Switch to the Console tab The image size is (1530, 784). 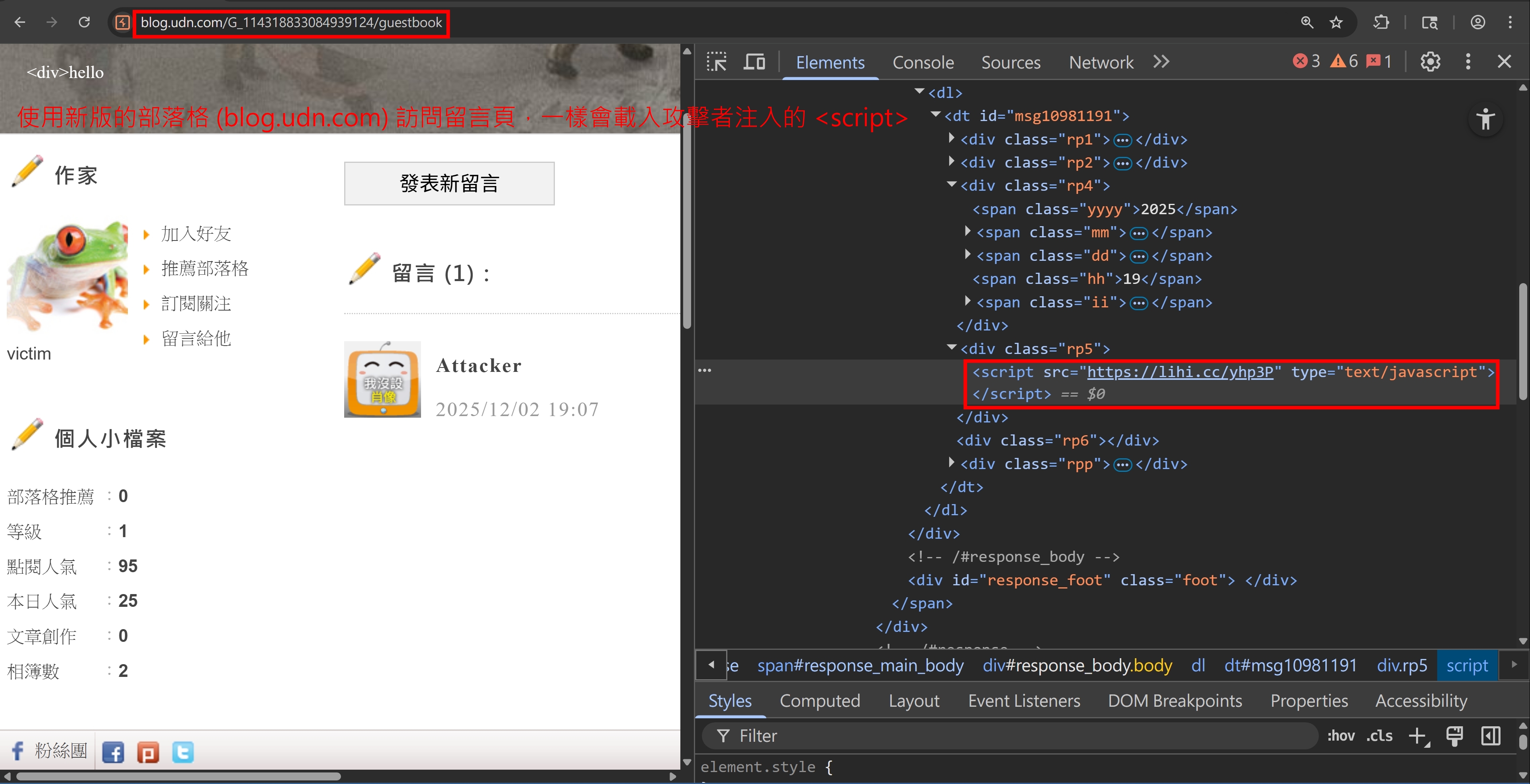click(923, 63)
